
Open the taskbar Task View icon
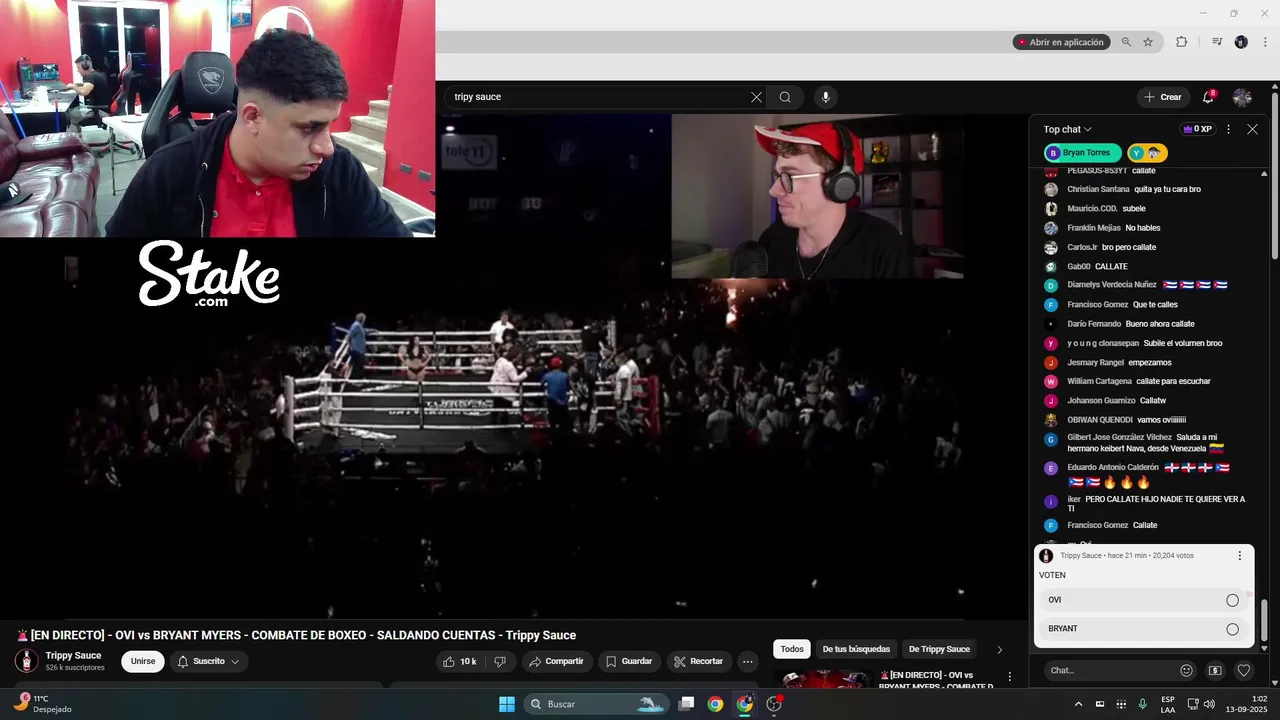686,704
